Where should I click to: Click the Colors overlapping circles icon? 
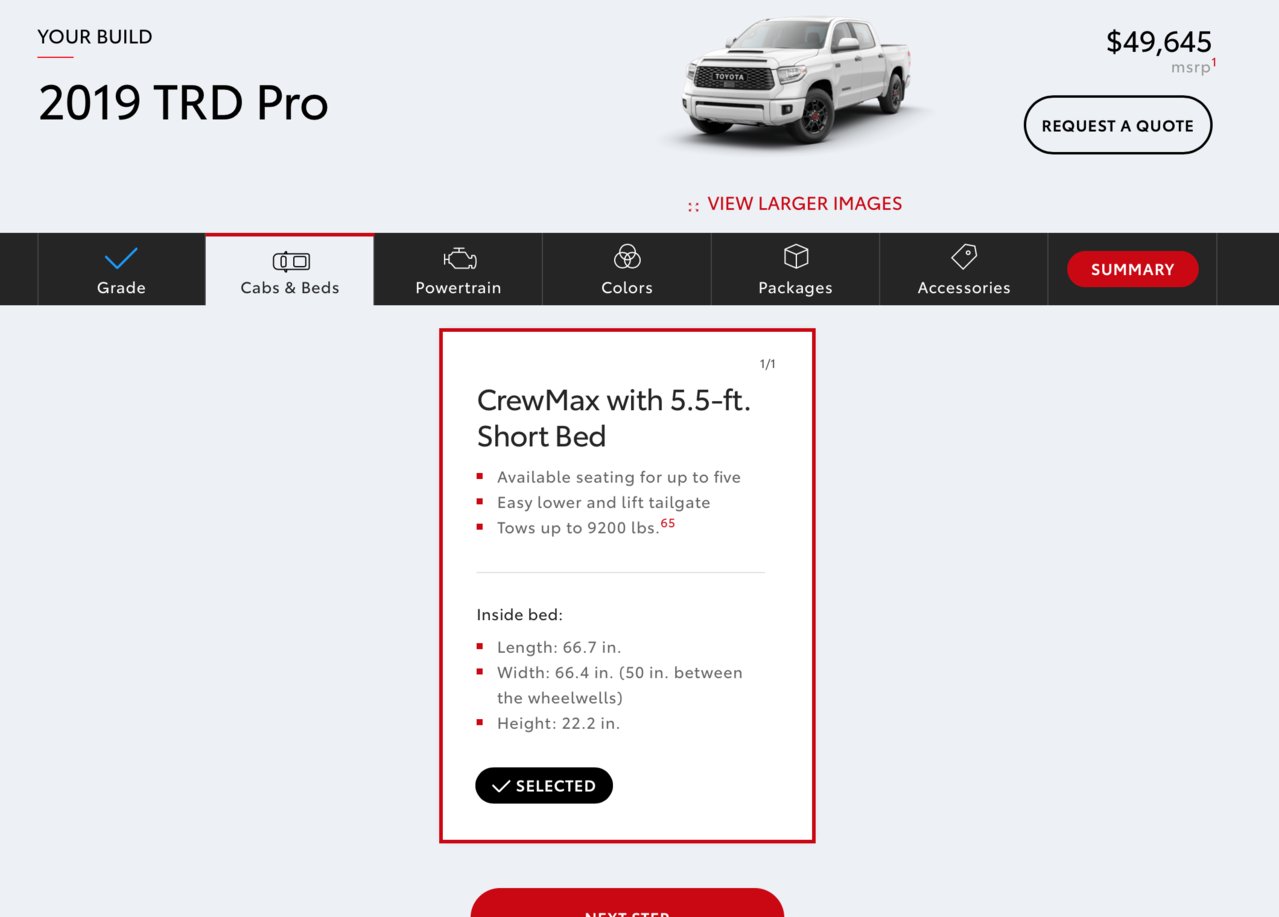coord(627,257)
